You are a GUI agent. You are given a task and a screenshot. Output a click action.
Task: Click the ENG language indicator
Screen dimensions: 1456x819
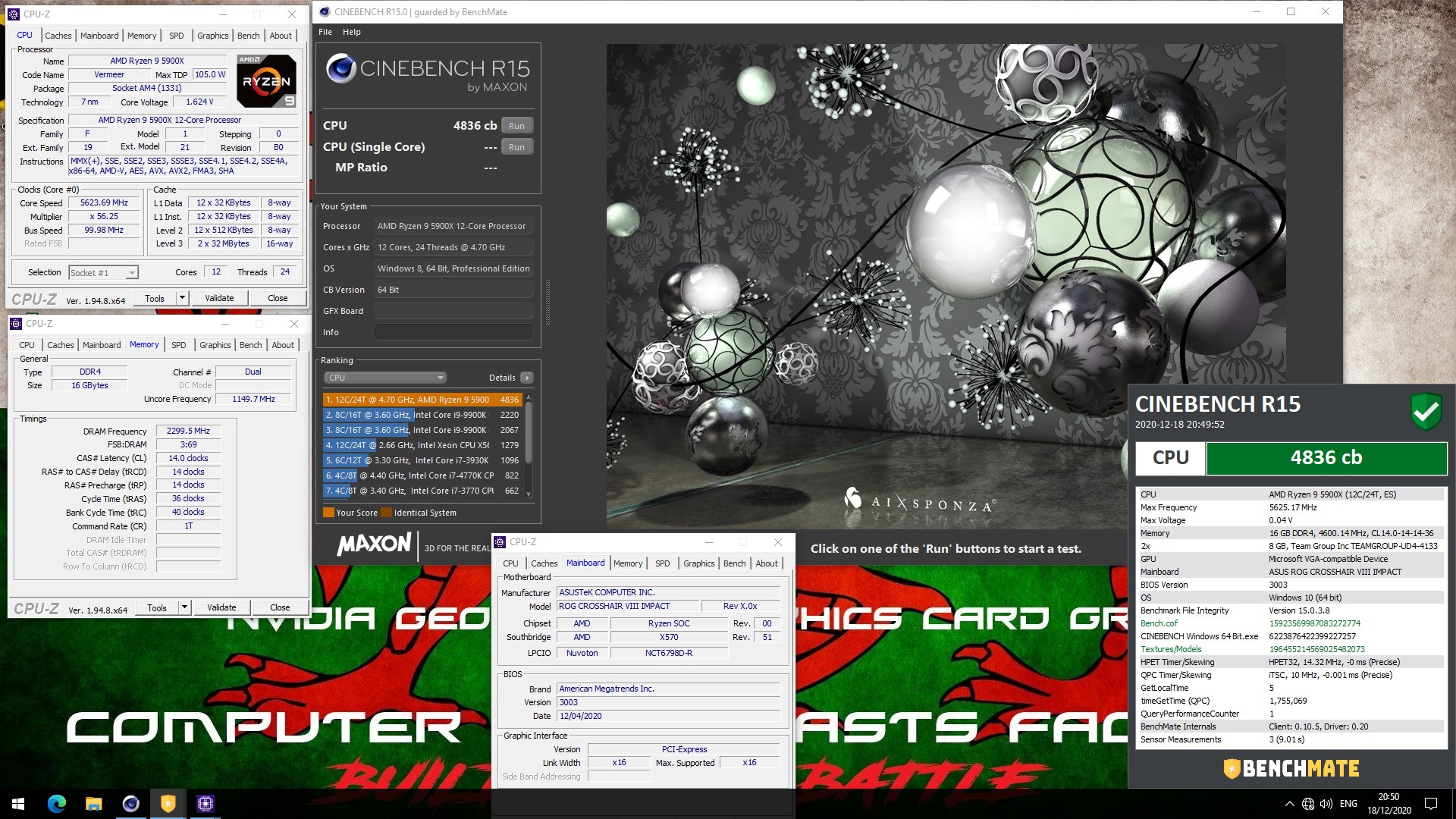pyautogui.click(x=1348, y=804)
